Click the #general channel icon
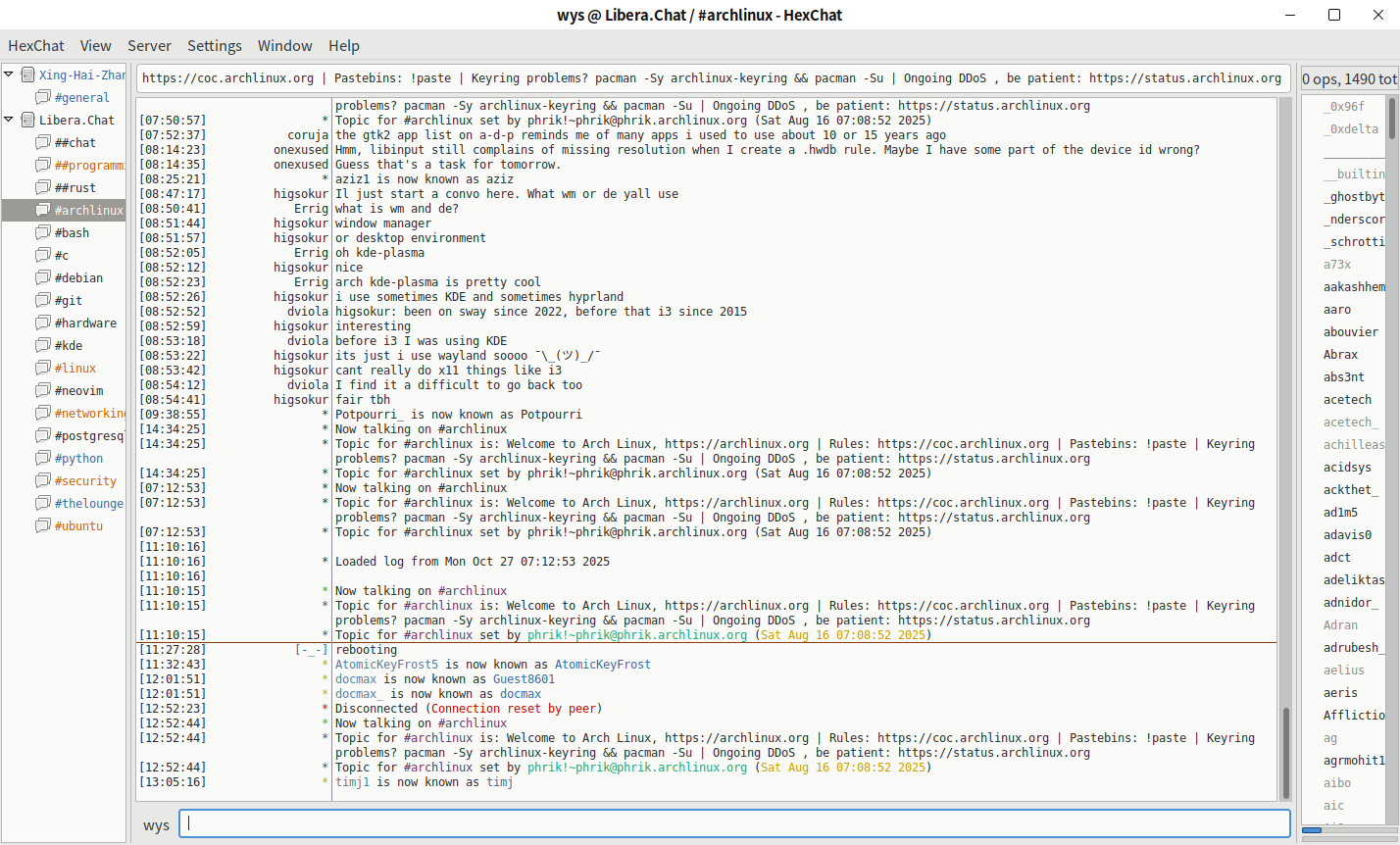Screen dimensions: 1400x845 (x=42, y=97)
